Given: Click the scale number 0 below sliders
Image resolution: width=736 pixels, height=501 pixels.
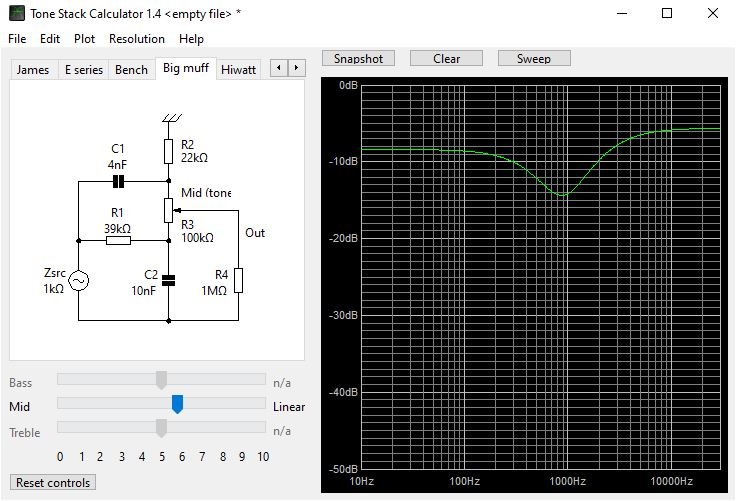Looking at the screenshot, I should coord(60,456).
